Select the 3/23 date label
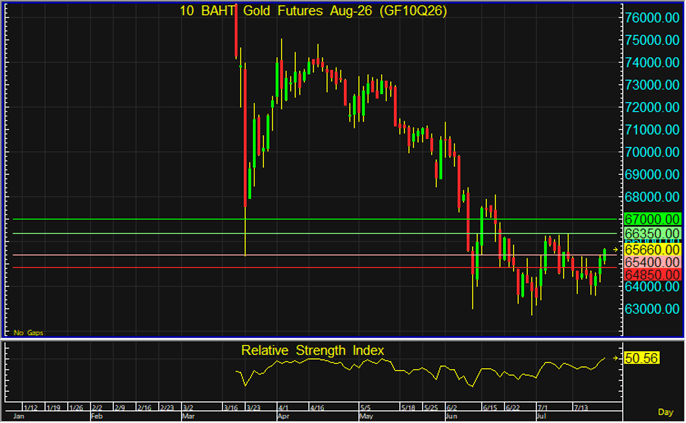686x423 pixels. pyautogui.click(x=253, y=408)
